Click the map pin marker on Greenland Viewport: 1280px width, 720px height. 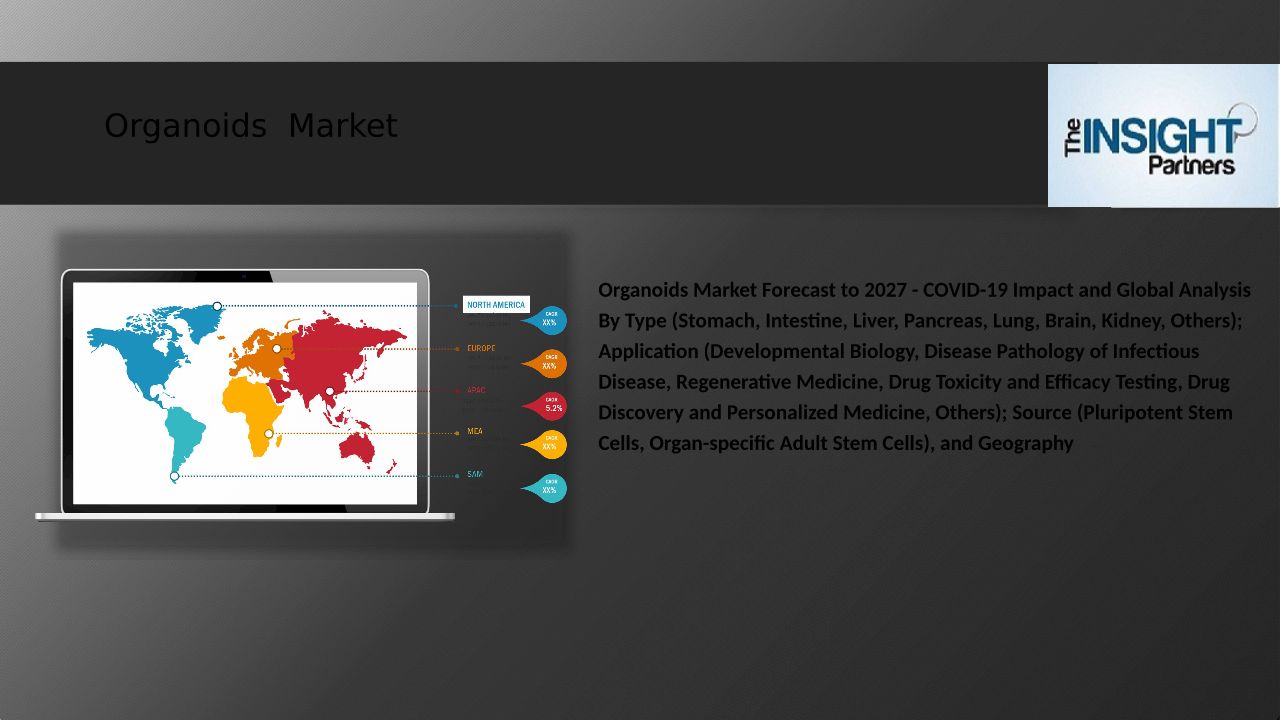tap(217, 306)
